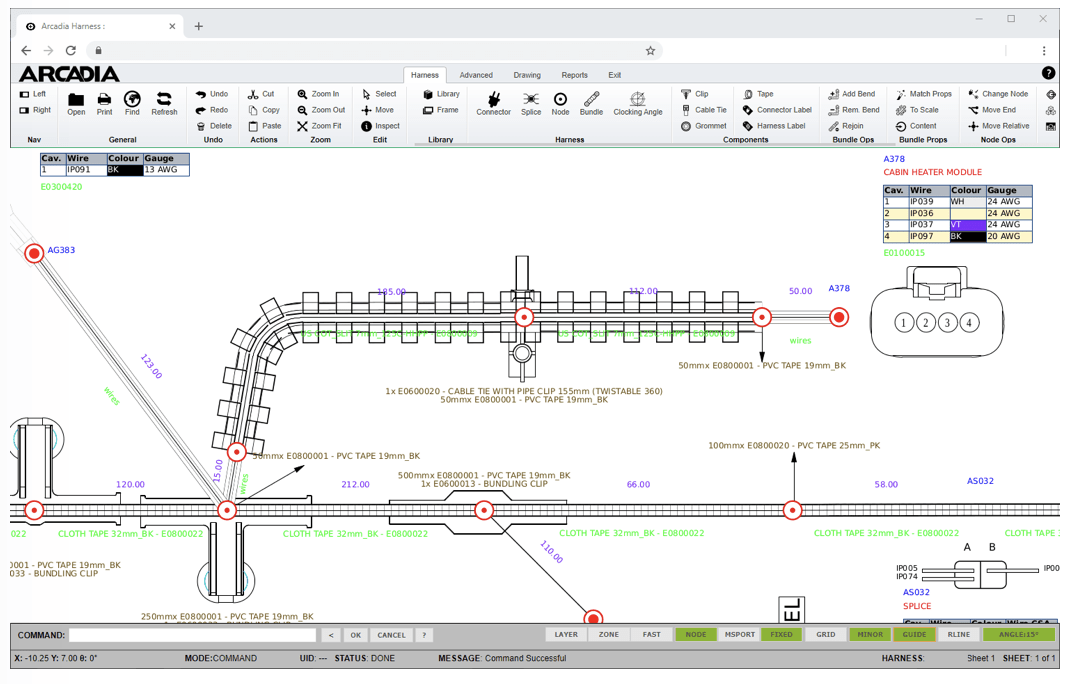1080x684 pixels.
Task: Switch to the Advanced ribbon tab
Action: (x=476, y=75)
